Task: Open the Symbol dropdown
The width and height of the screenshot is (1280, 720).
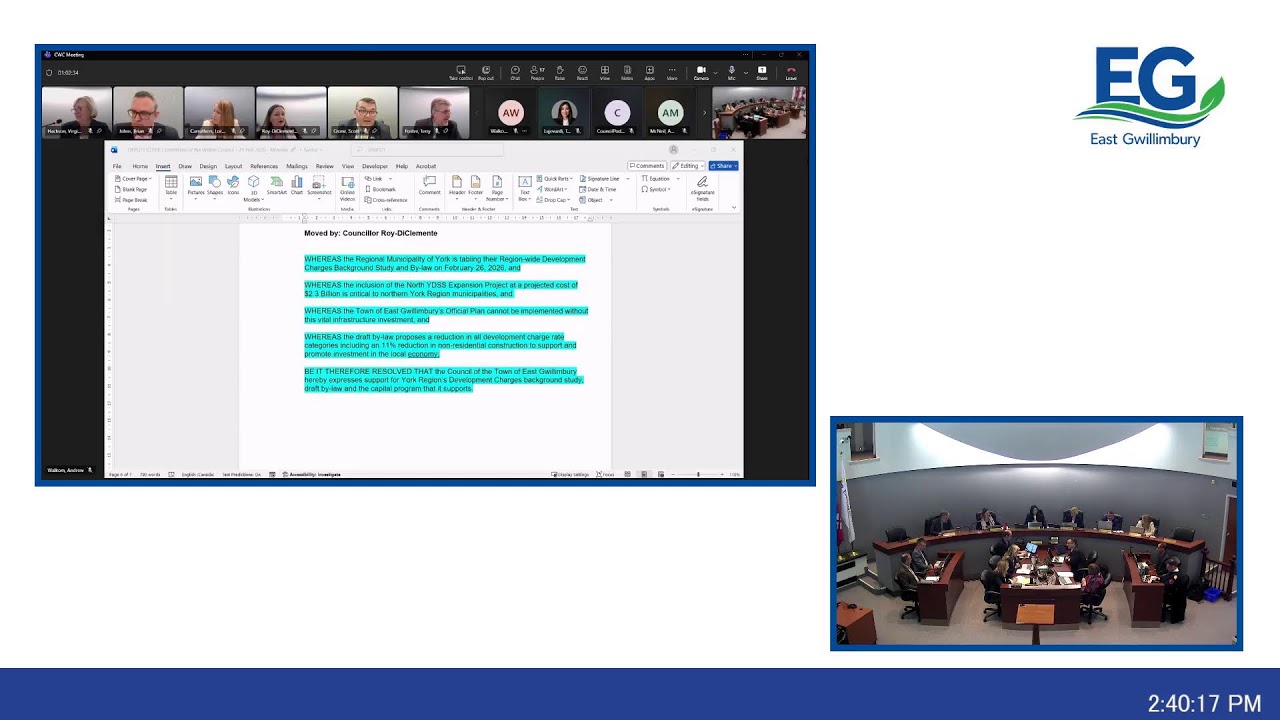Action: [658, 189]
